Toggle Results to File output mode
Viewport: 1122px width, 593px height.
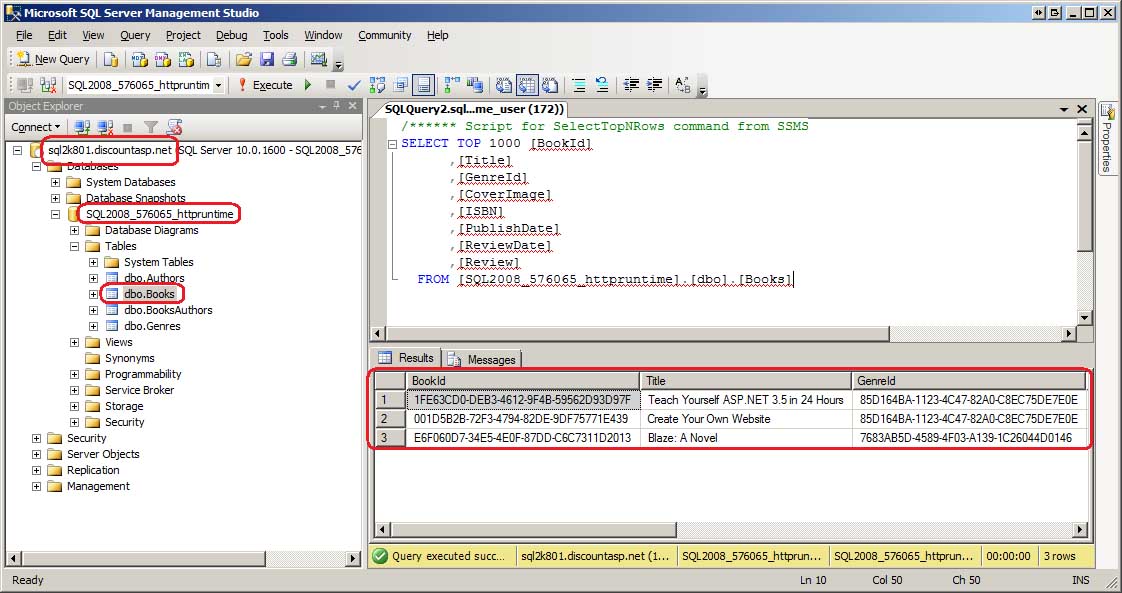point(549,85)
